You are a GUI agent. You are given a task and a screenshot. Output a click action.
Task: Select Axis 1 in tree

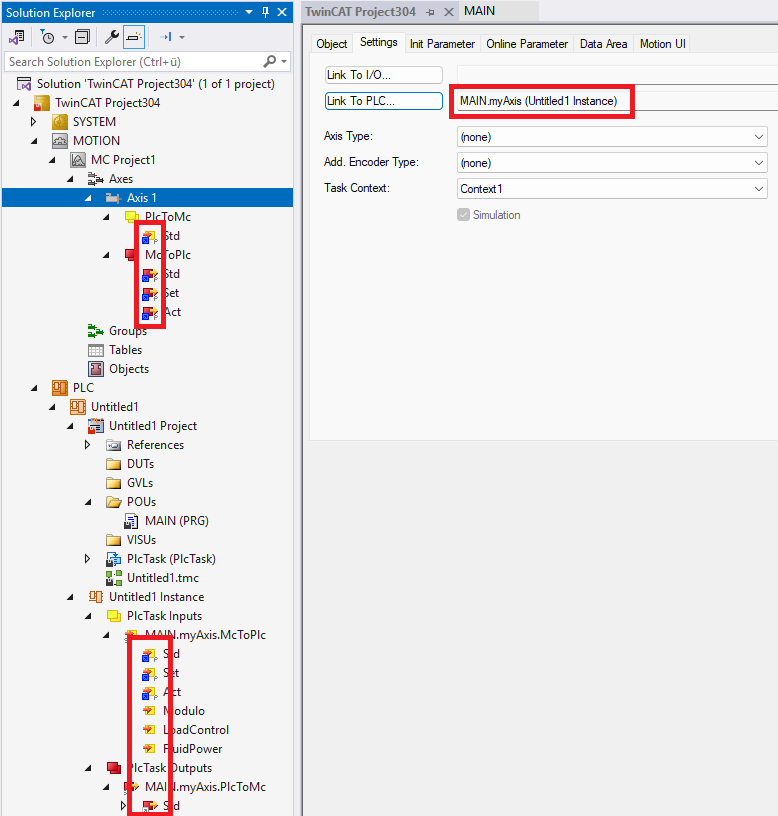coord(142,198)
